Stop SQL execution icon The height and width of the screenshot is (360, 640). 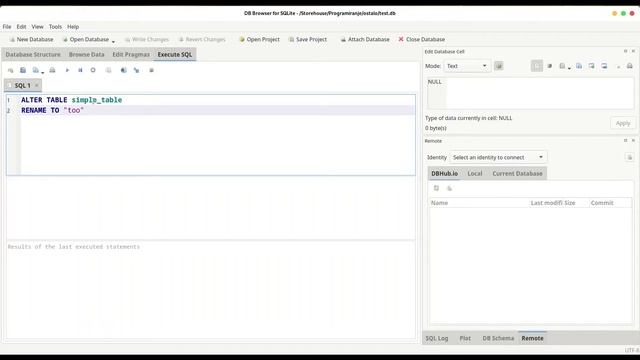[x=93, y=70]
